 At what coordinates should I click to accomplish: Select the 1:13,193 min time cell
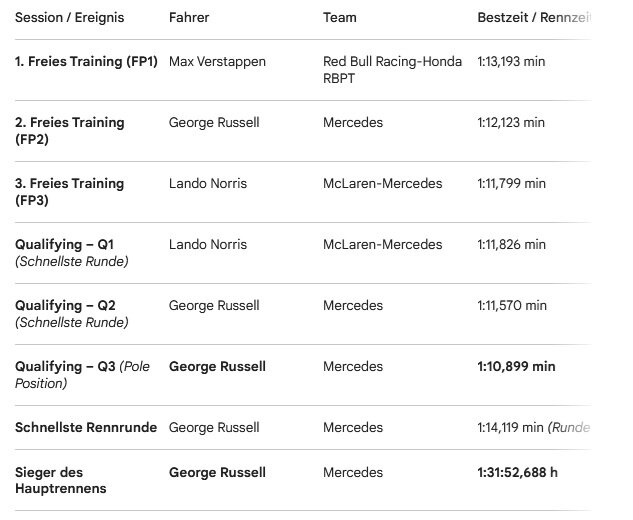click(511, 61)
